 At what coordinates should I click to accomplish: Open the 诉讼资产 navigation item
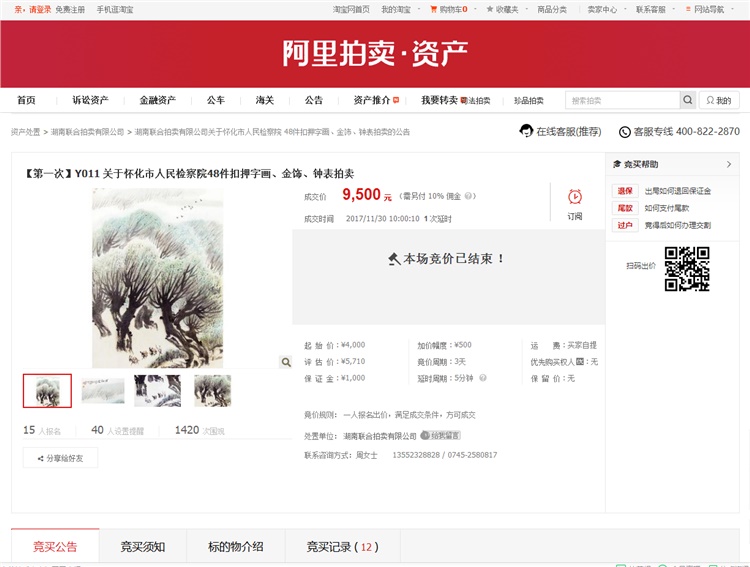click(x=90, y=100)
